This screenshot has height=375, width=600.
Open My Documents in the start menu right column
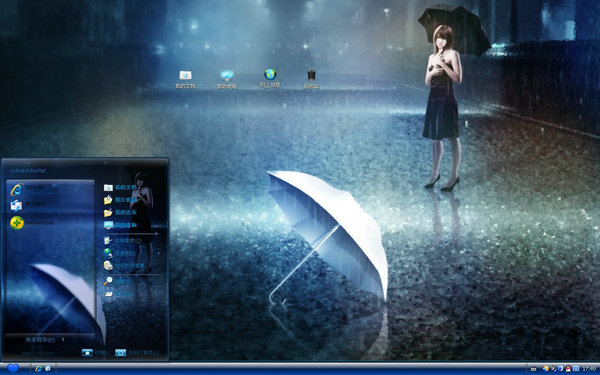(120, 188)
